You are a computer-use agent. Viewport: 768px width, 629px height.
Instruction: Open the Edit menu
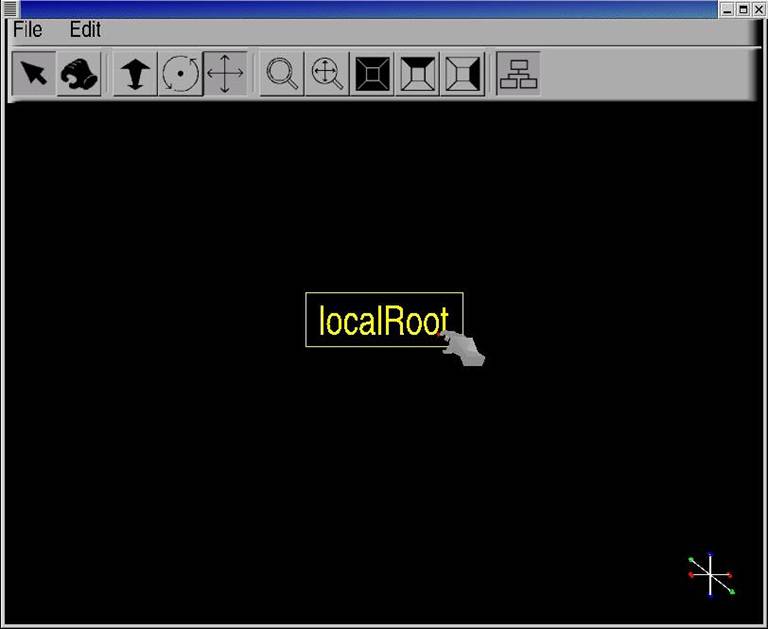tap(85, 30)
